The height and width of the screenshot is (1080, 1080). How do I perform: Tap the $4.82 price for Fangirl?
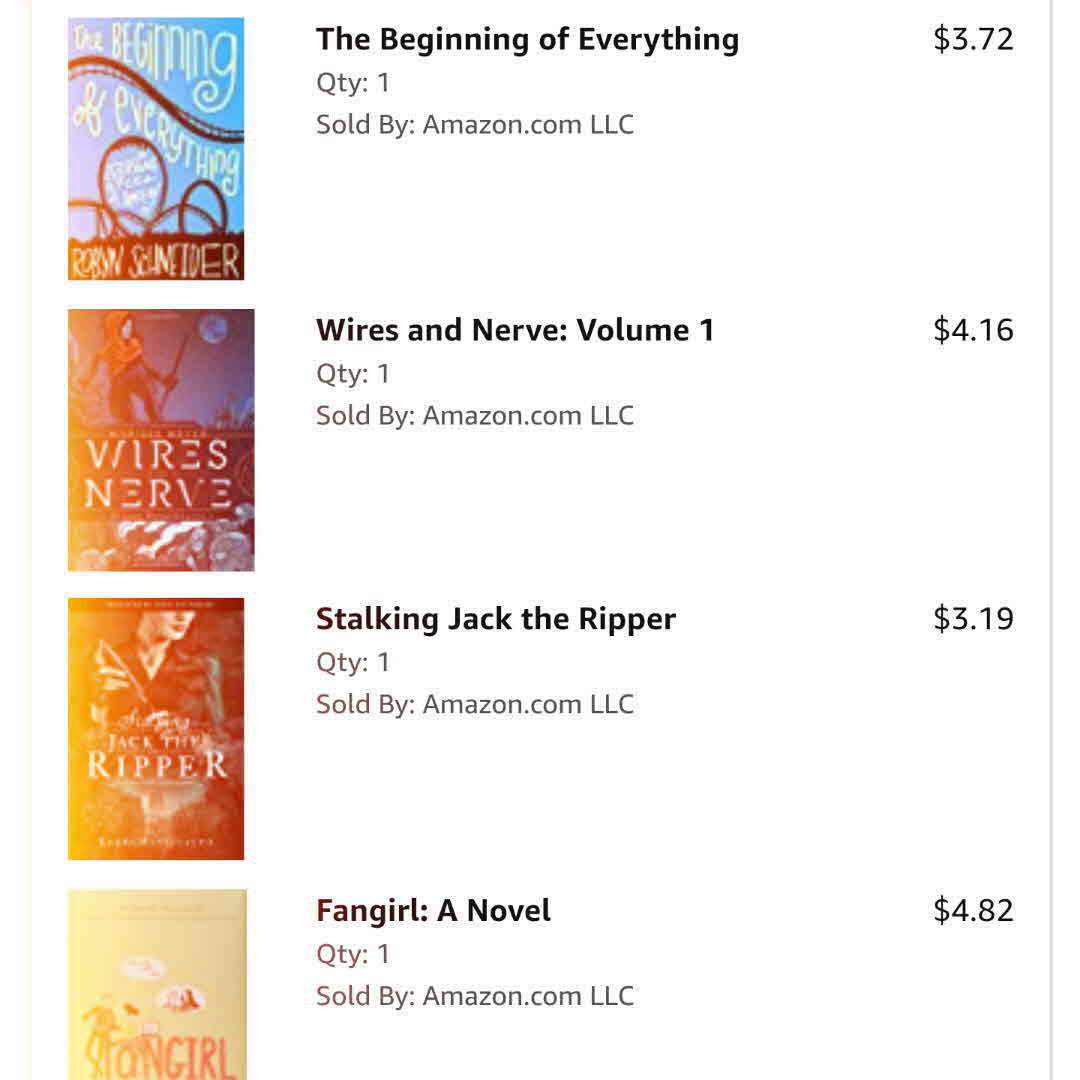[973, 910]
